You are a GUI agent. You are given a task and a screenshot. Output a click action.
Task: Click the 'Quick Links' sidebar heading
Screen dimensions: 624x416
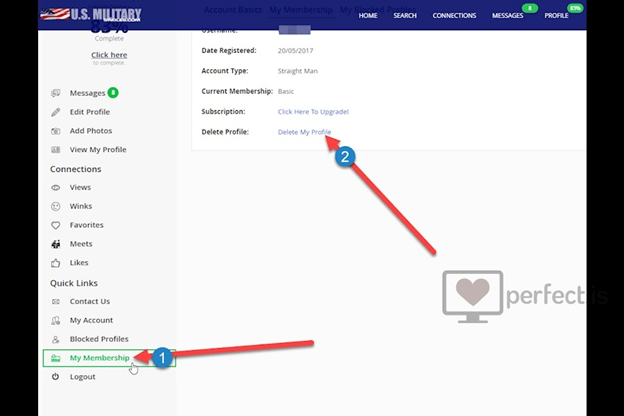pos(74,283)
